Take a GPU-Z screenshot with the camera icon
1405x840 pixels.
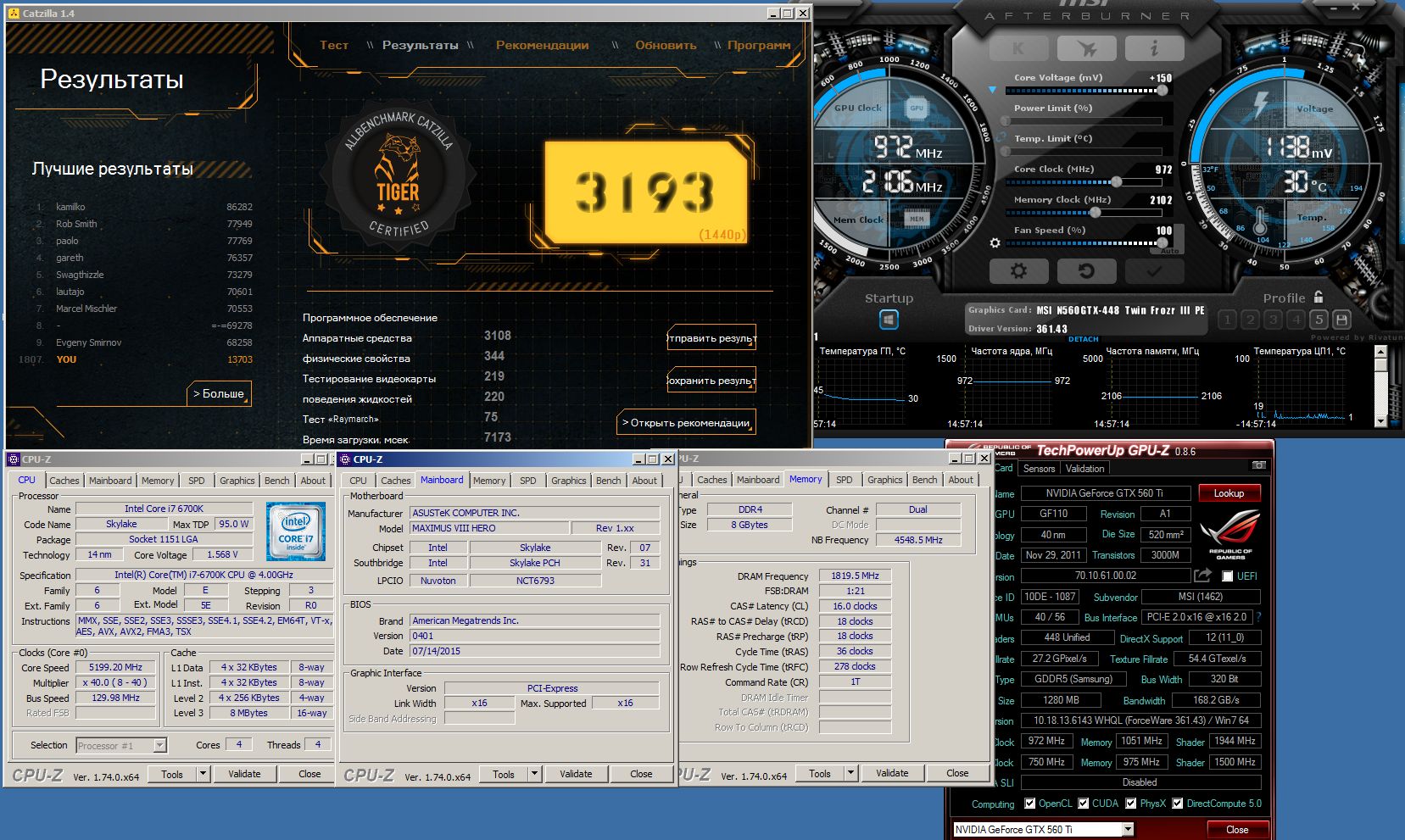[x=1259, y=465]
